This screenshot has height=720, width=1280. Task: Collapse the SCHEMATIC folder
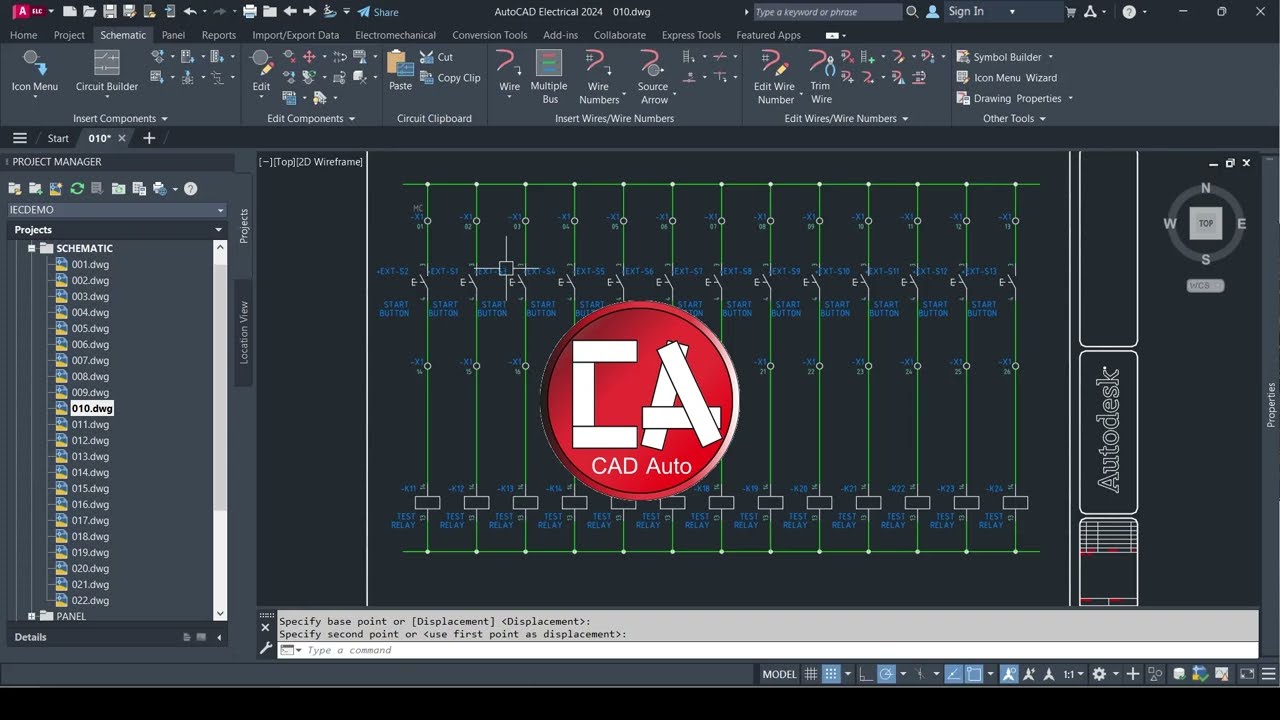pyautogui.click(x=32, y=248)
